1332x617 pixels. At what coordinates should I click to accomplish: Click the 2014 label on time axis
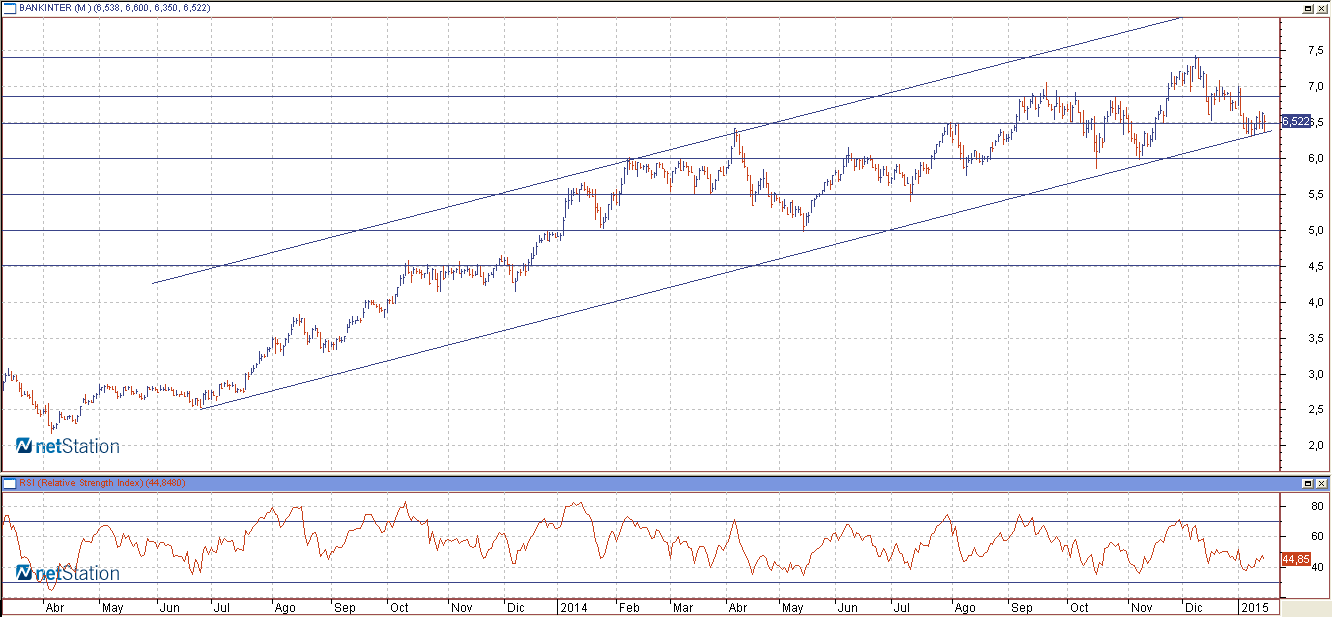point(573,607)
